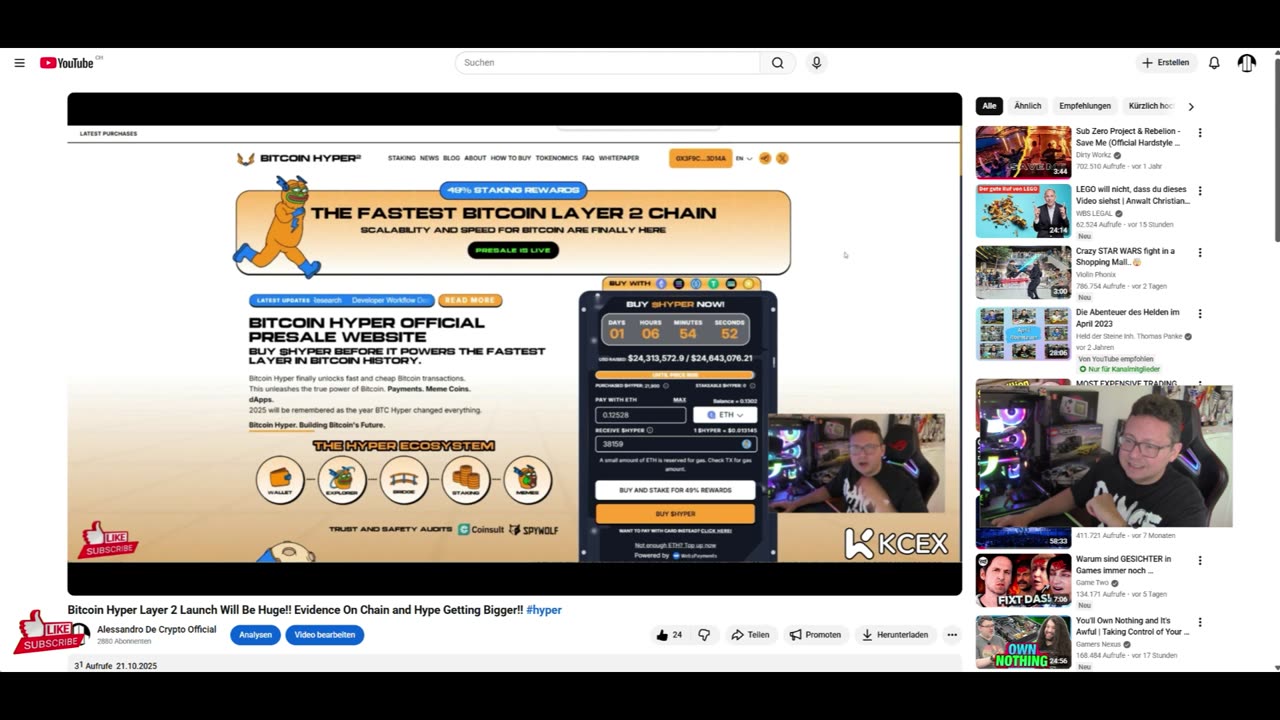Click the main video player

(x=514, y=344)
